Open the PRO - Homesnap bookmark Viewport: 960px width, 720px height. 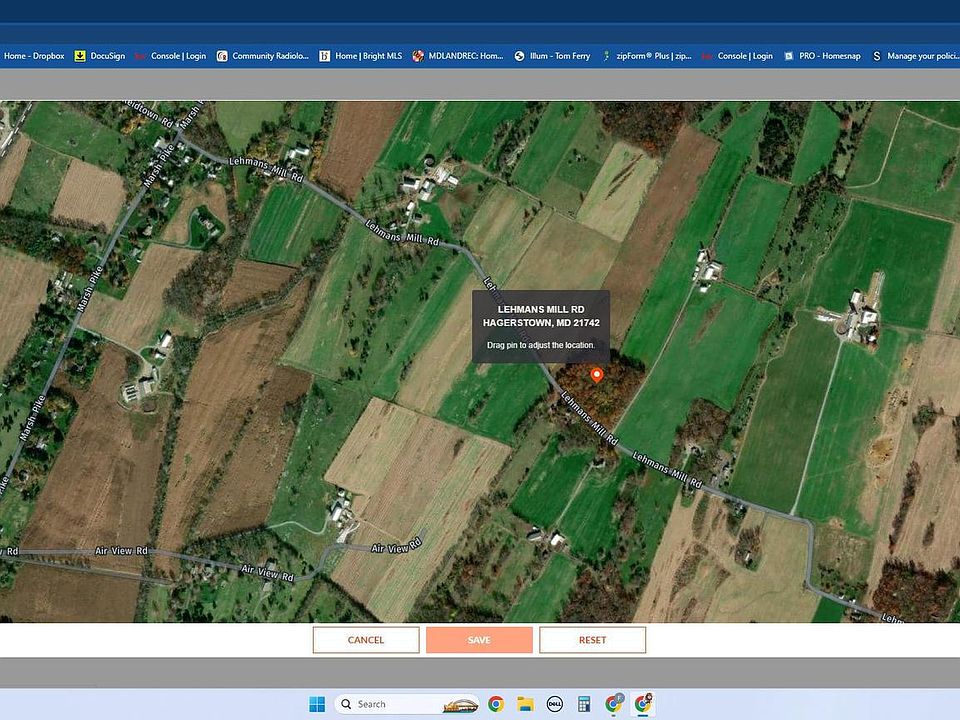tap(822, 56)
